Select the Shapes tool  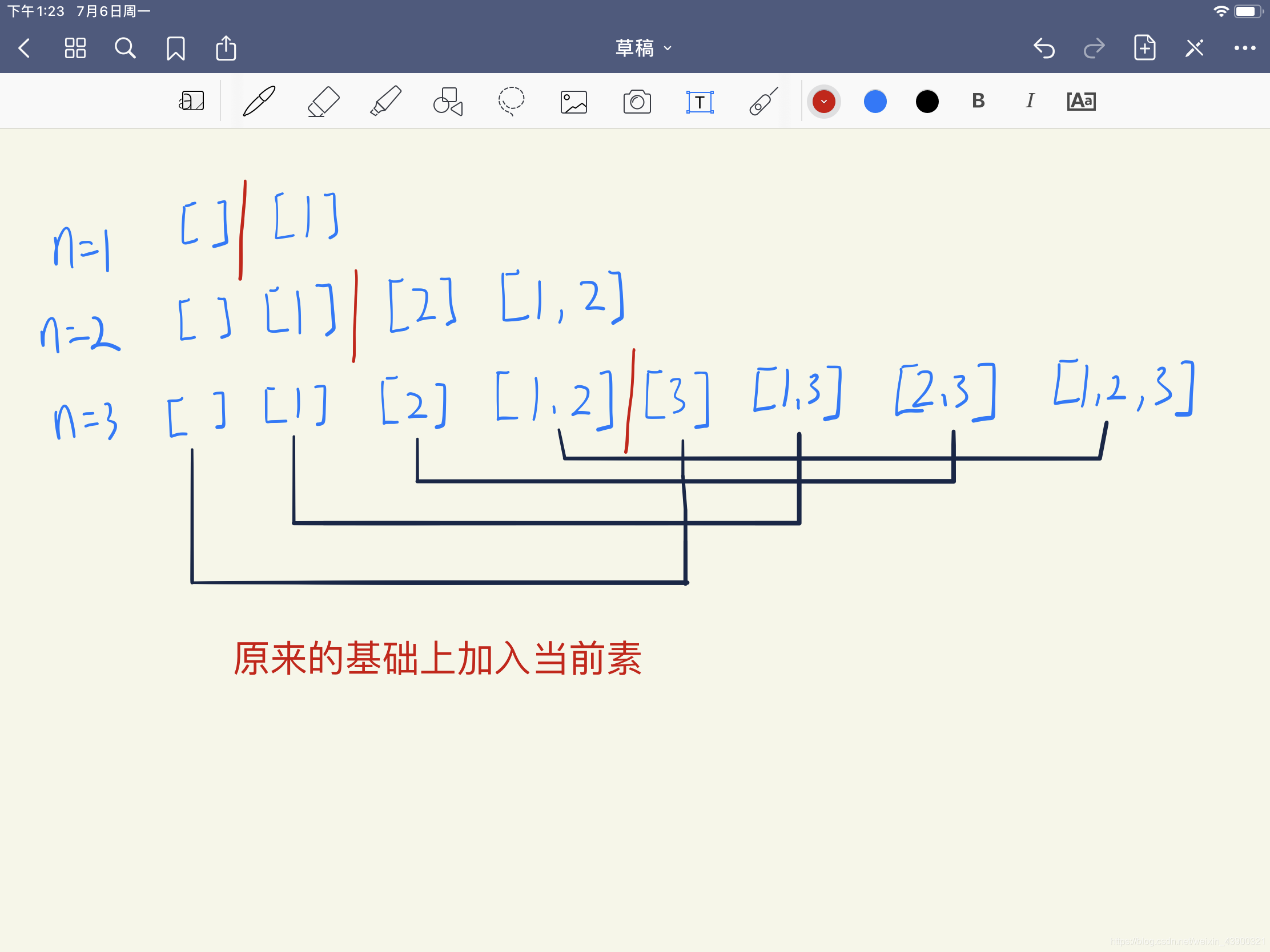(x=448, y=102)
